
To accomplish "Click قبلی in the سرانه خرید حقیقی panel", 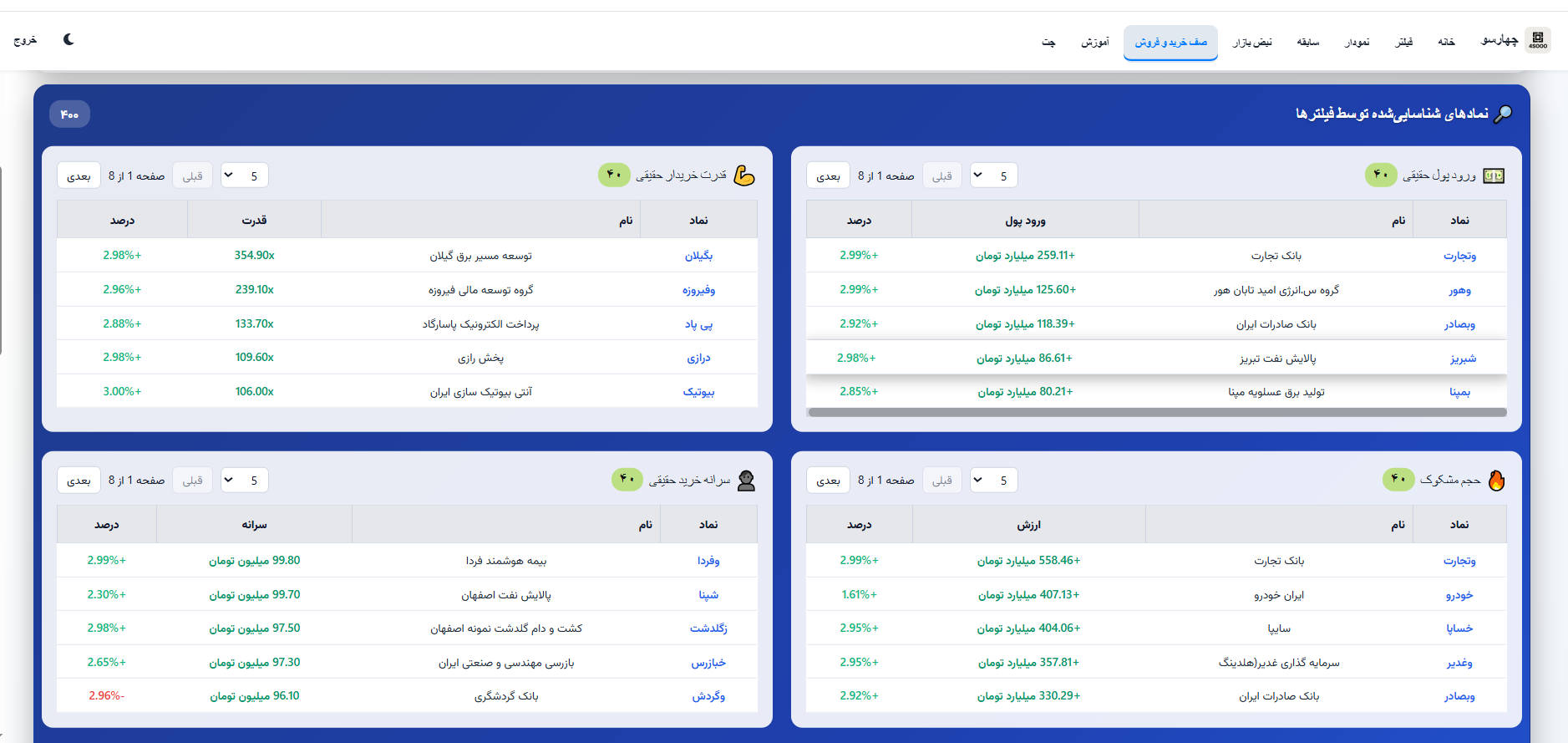I will [193, 480].
